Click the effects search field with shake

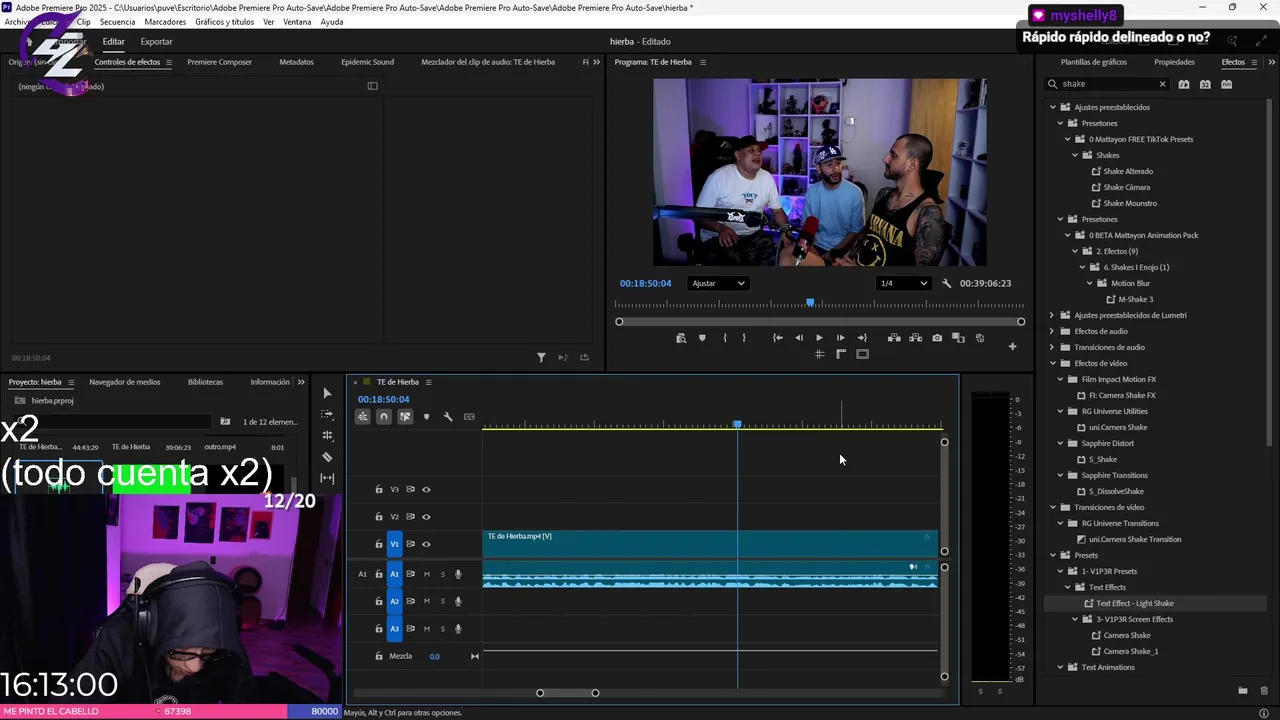tap(1108, 84)
